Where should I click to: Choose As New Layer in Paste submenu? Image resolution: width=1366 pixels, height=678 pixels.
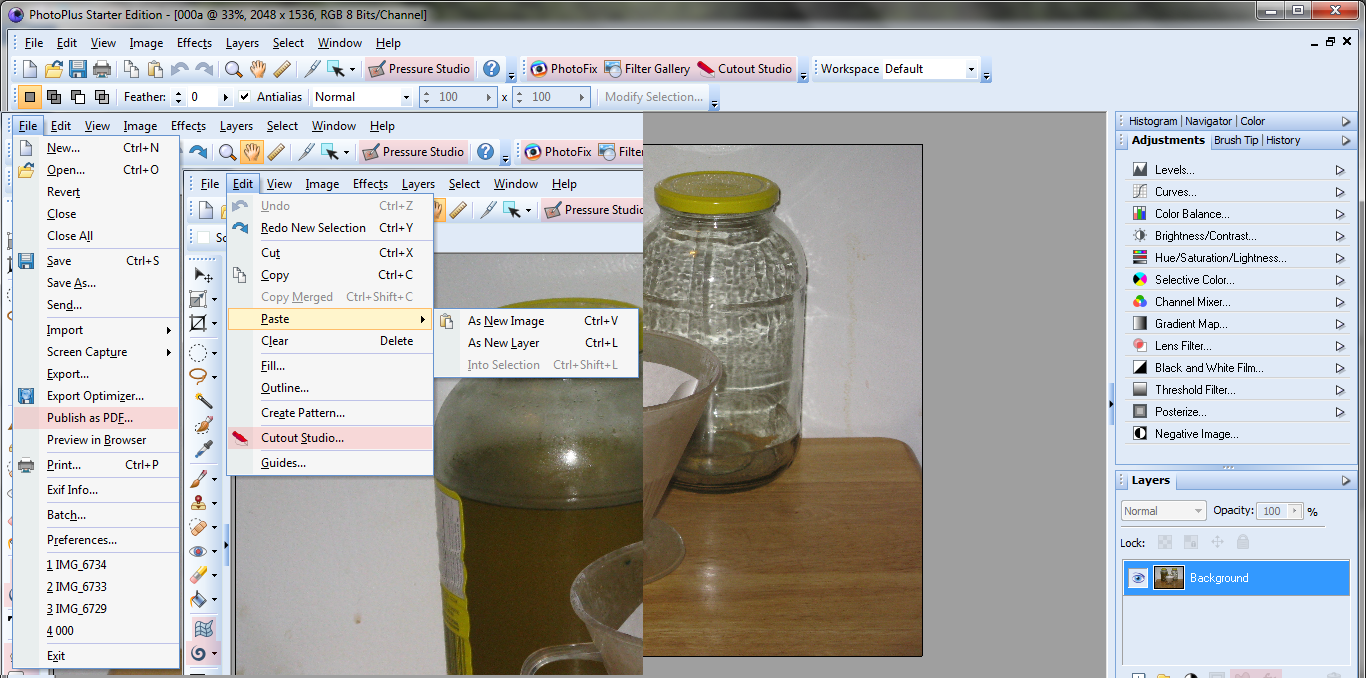tap(537, 343)
